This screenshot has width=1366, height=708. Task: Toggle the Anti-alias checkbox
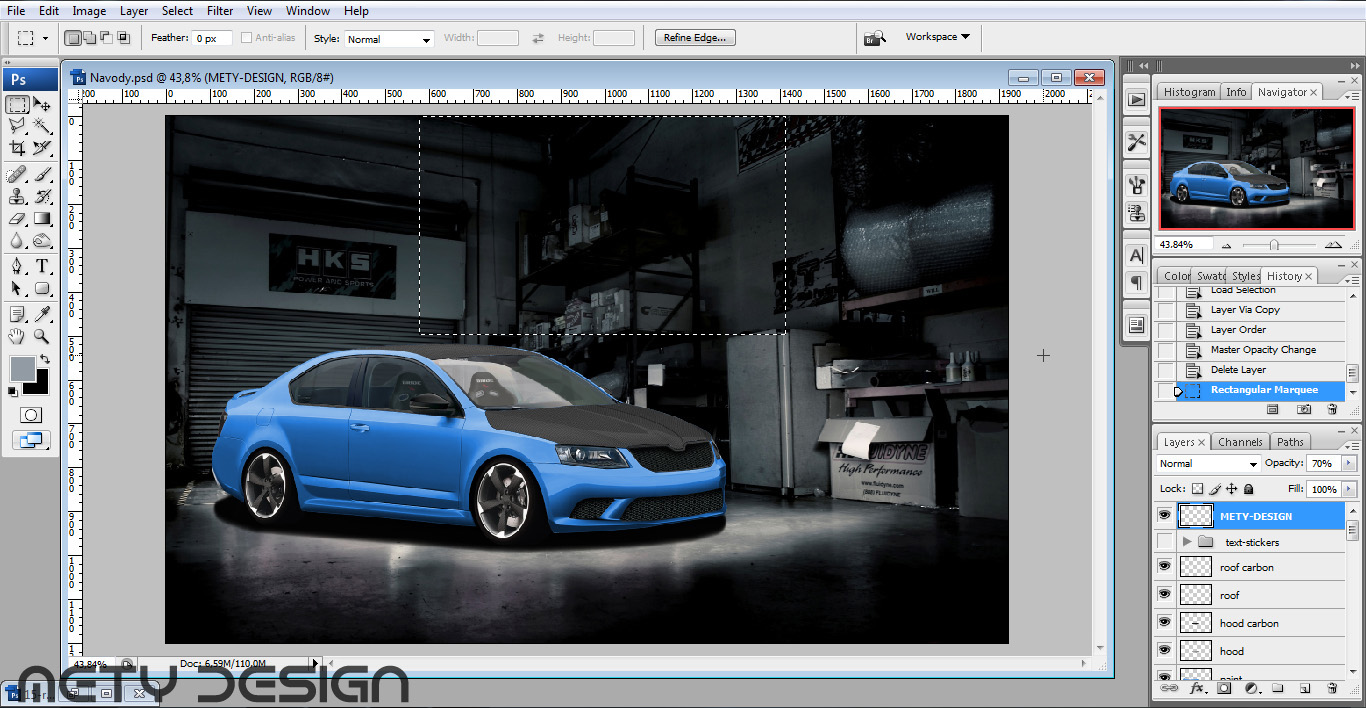(246, 38)
